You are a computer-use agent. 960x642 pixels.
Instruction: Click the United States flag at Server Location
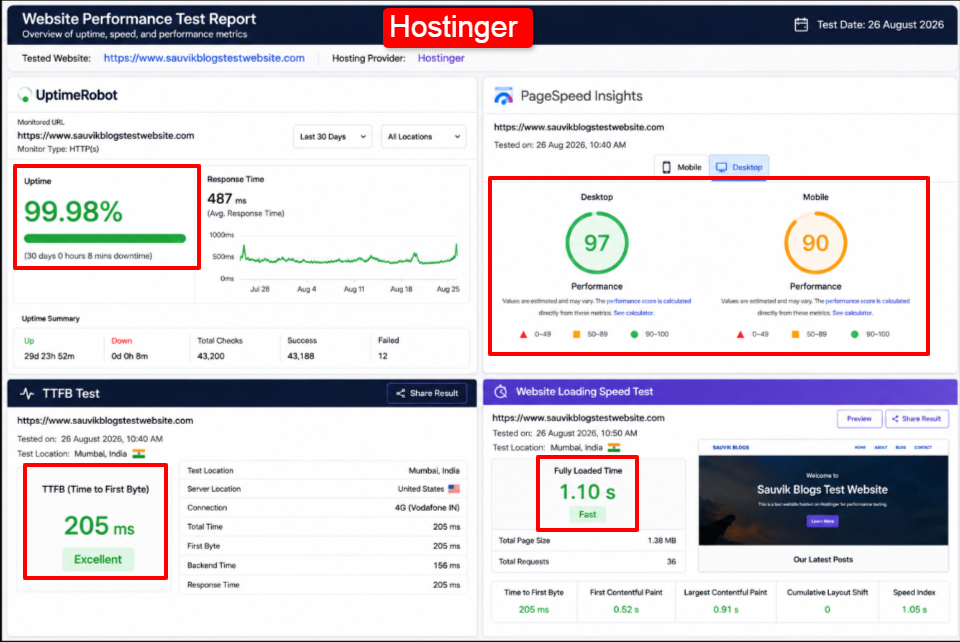click(x=454, y=488)
